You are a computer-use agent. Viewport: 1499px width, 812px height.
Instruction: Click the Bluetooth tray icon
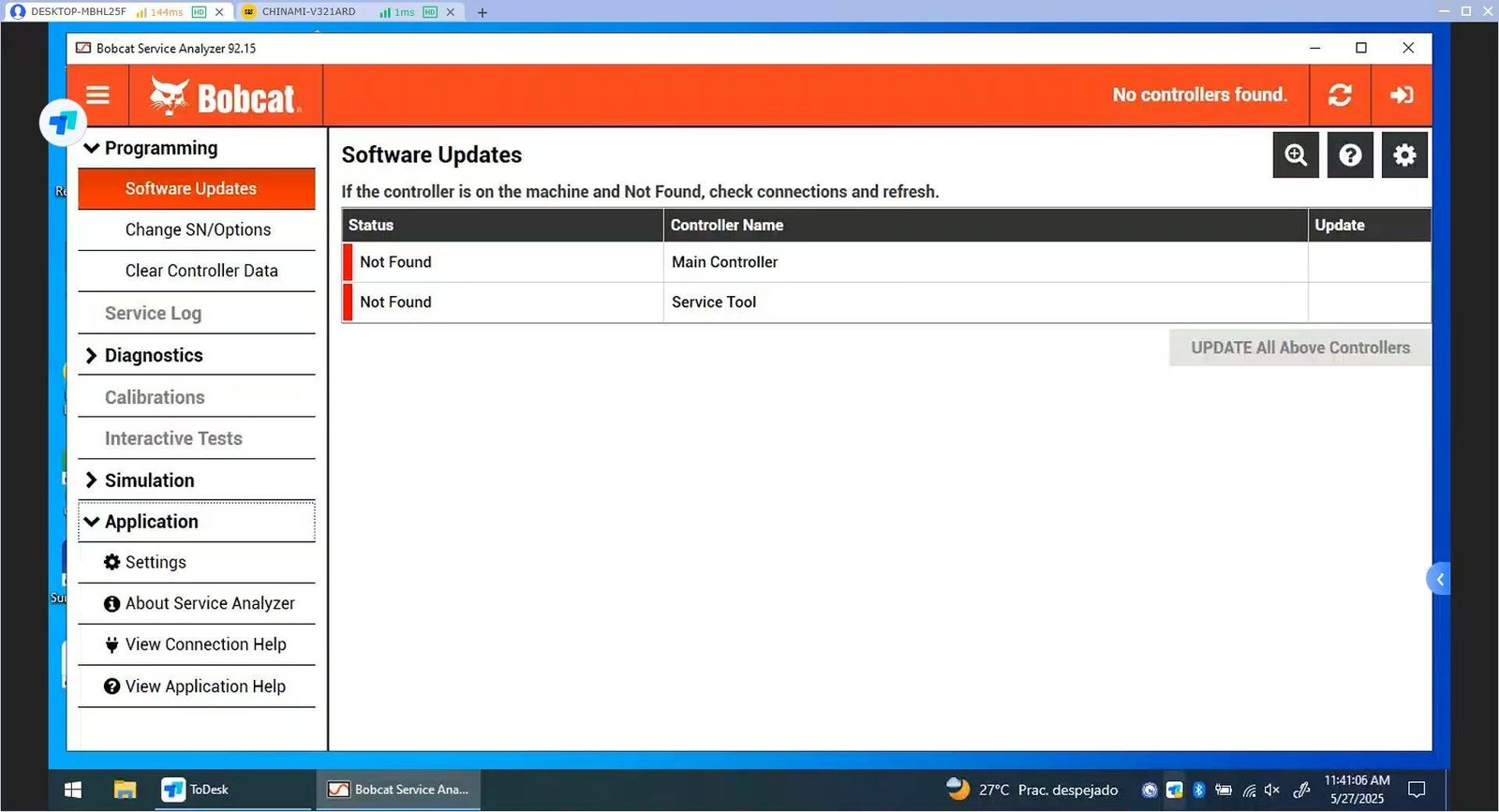(x=1198, y=790)
